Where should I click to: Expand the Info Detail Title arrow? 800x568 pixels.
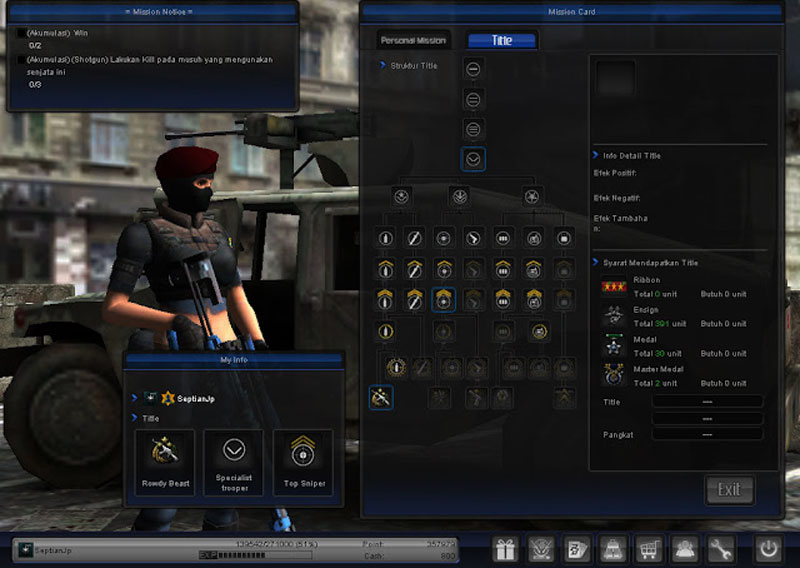coord(595,155)
